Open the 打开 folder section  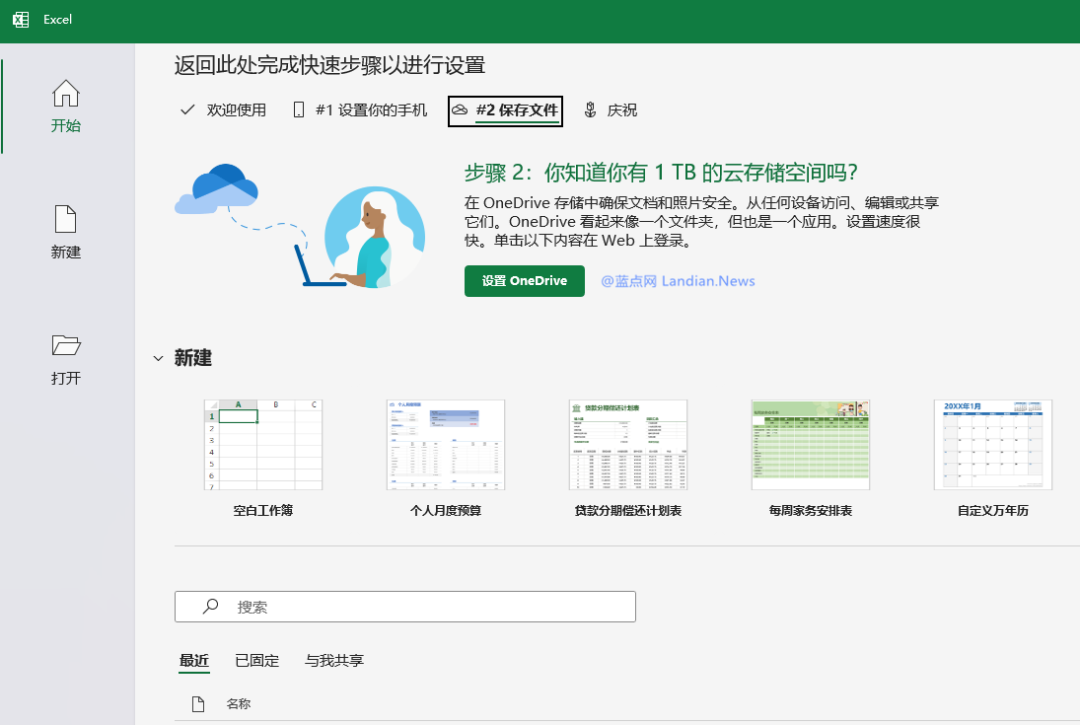click(66, 359)
